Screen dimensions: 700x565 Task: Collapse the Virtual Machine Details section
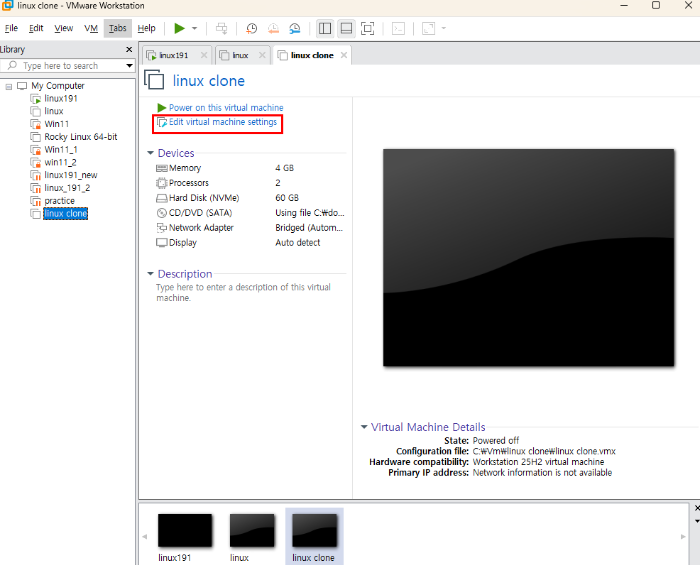364,428
